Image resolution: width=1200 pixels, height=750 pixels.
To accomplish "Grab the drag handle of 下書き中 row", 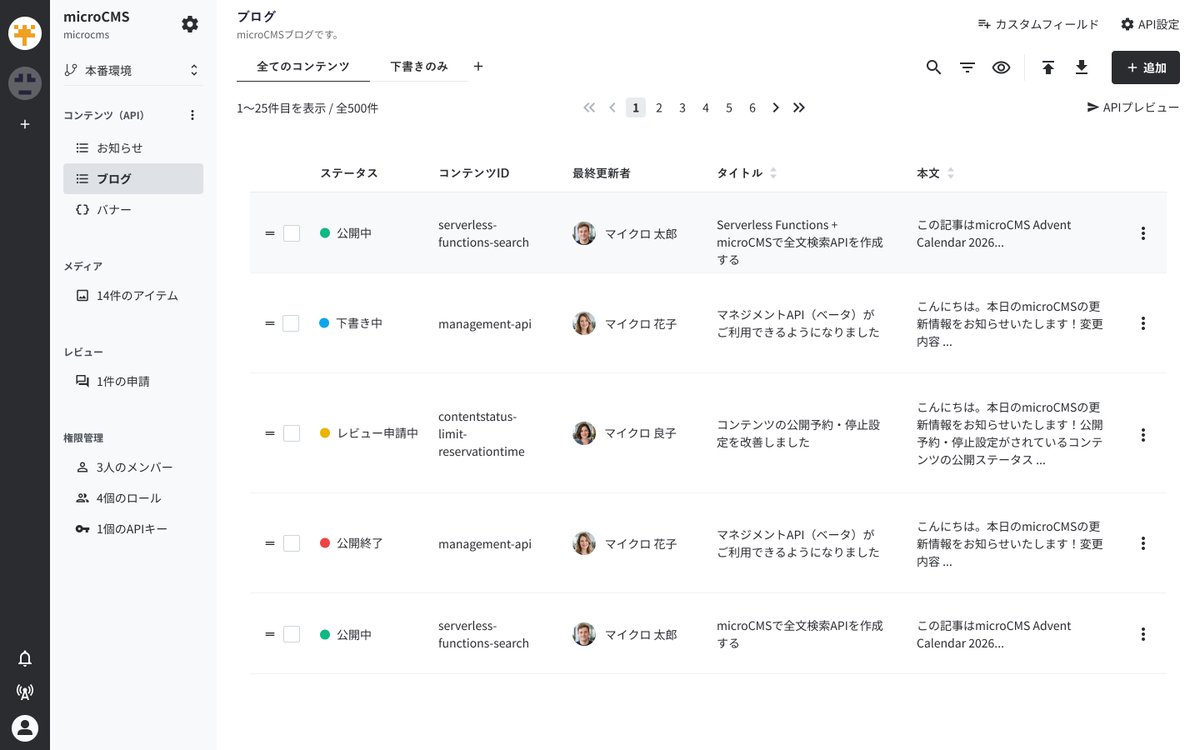I will [269, 323].
